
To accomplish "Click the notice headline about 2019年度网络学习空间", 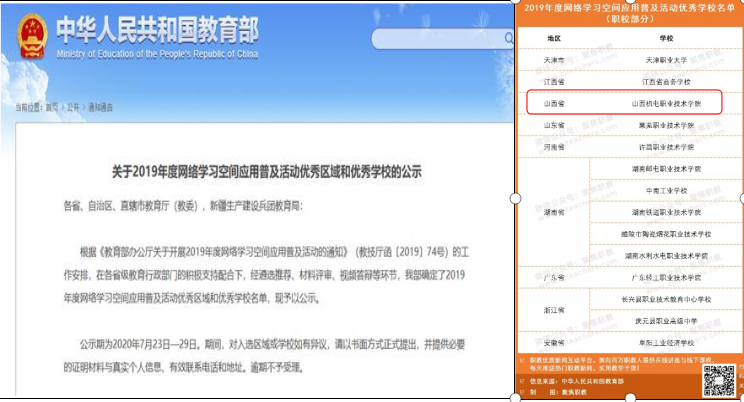I will (267, 171).
